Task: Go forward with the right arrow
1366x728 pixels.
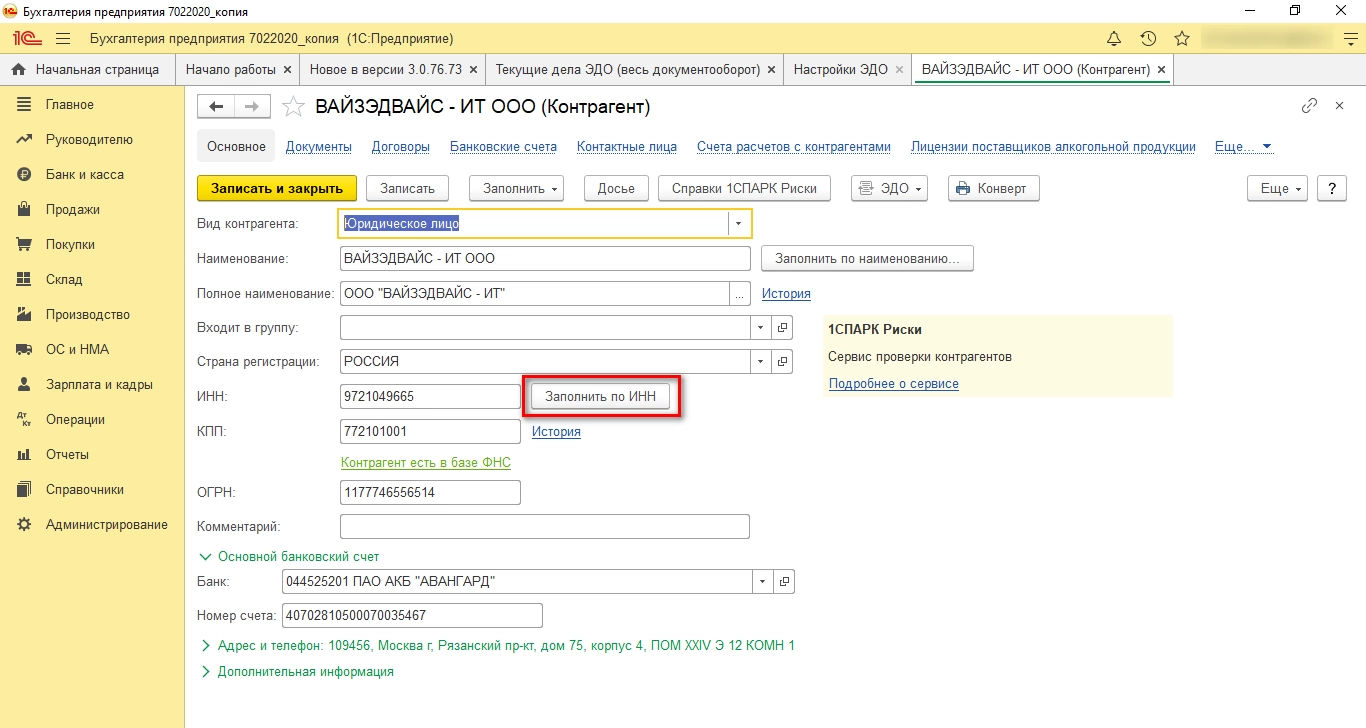Action: (x=252, y=106)
